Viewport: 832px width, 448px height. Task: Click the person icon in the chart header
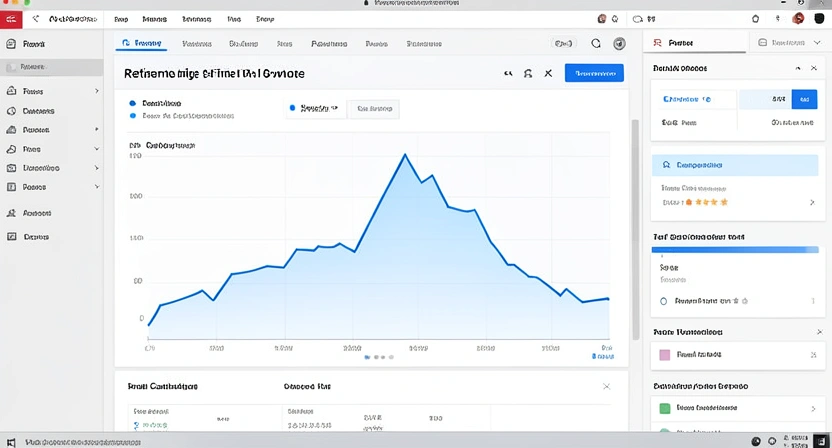pos(527,73)
